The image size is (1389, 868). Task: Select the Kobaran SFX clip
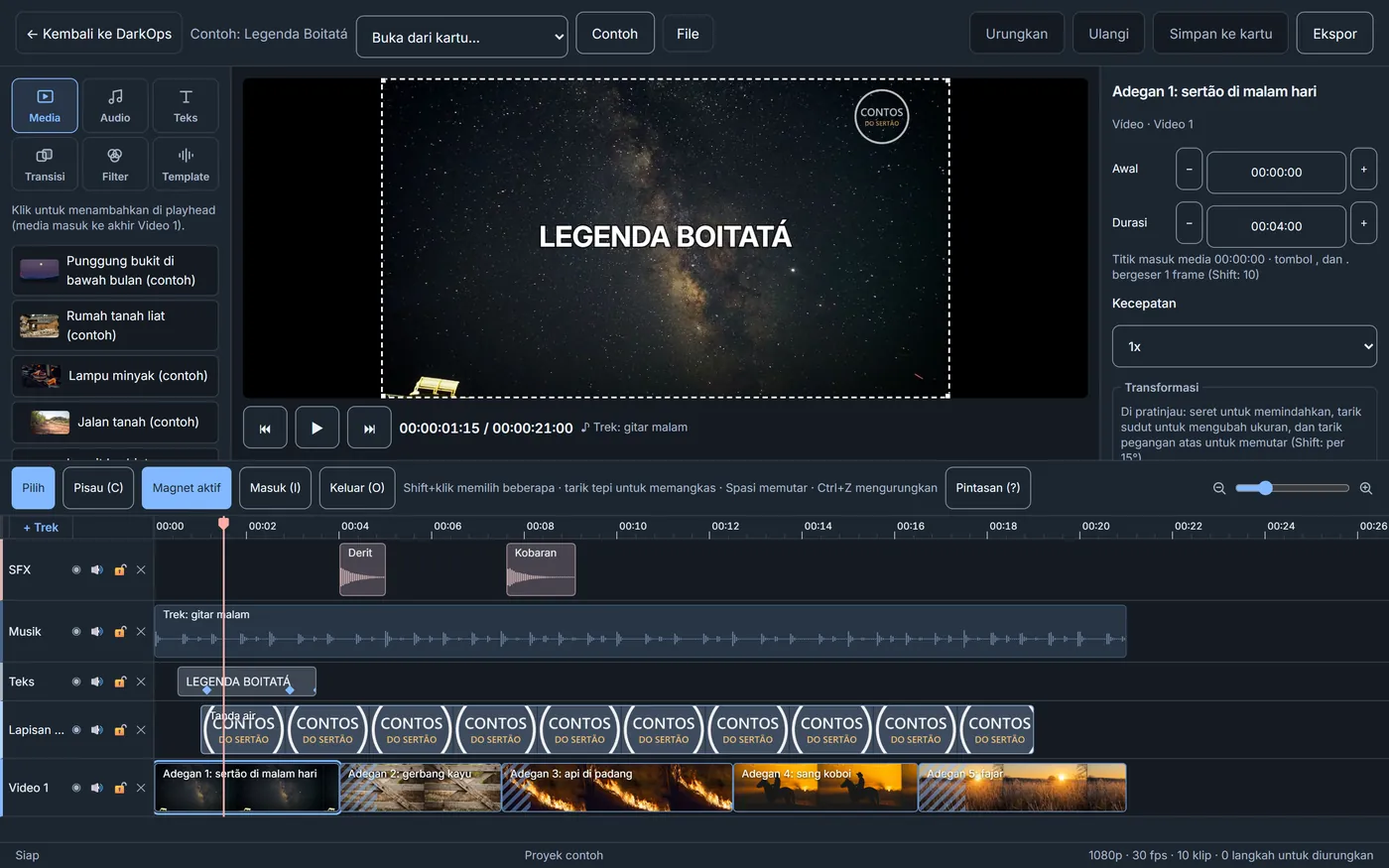[x=541, y=569]
